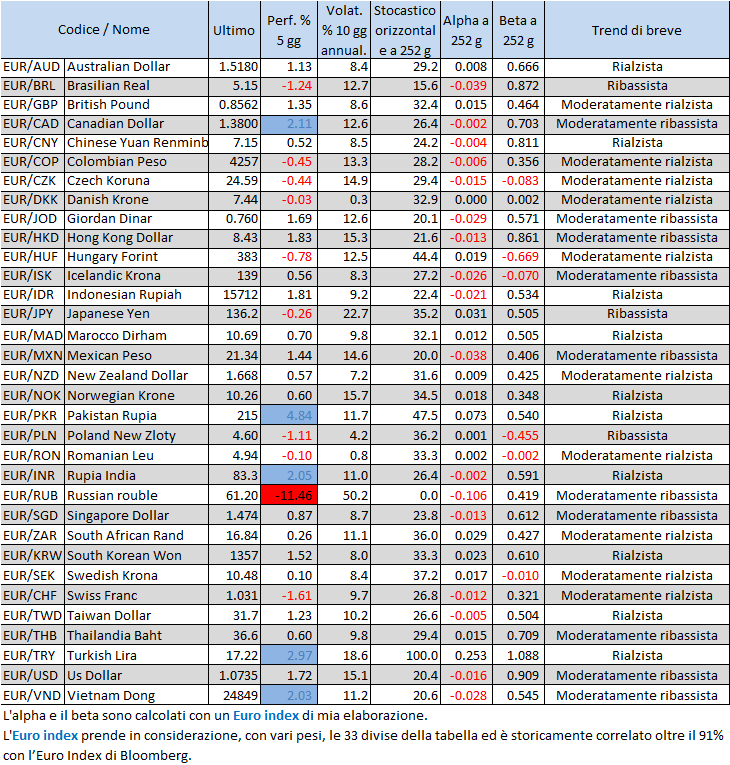Click Russian rouble alpha value -0.106
Image resolution: width=730 pixels, height=765 pixels.
[x=466, y=496]
